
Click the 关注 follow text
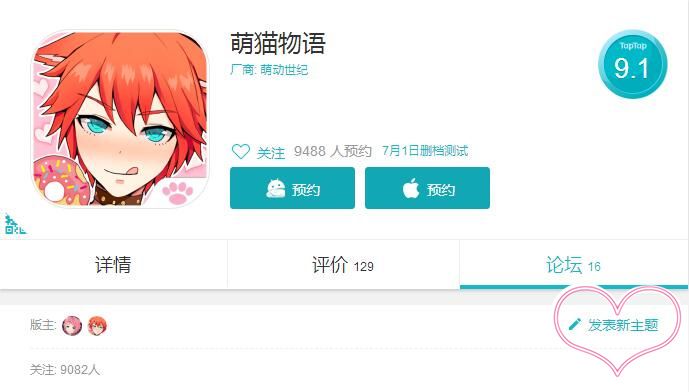pyautogui.click(x=271, y=152)
